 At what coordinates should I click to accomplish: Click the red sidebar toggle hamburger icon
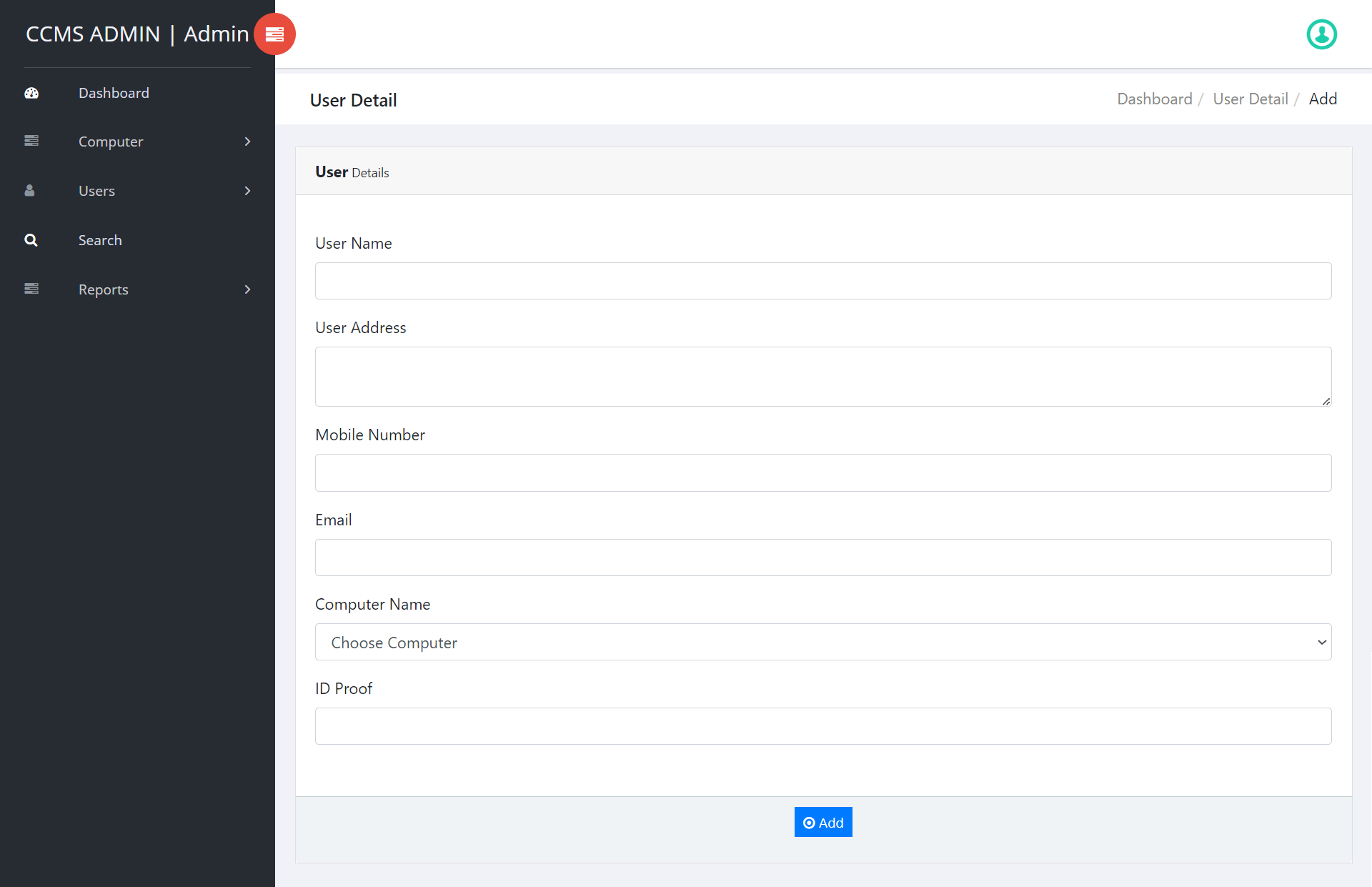pyautogui.click(x=274, y=34)
